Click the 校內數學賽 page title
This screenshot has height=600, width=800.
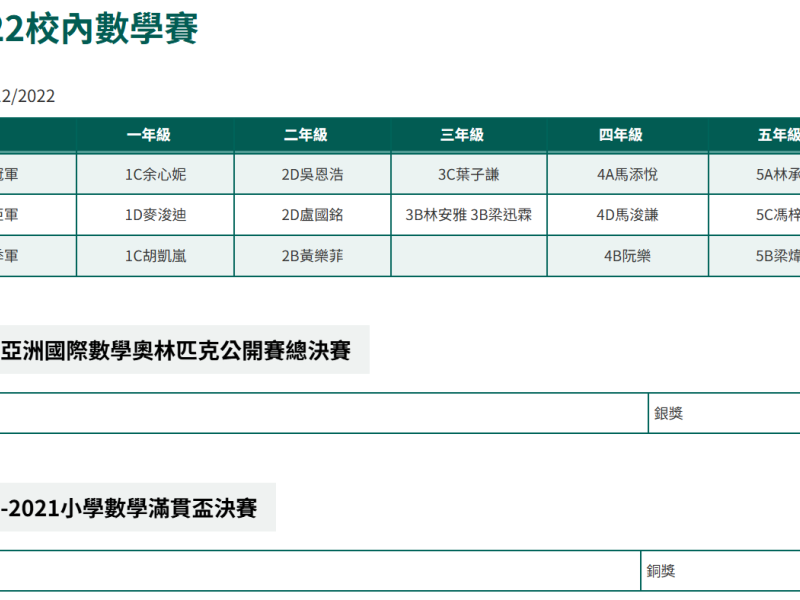click(x=98, y=29)
